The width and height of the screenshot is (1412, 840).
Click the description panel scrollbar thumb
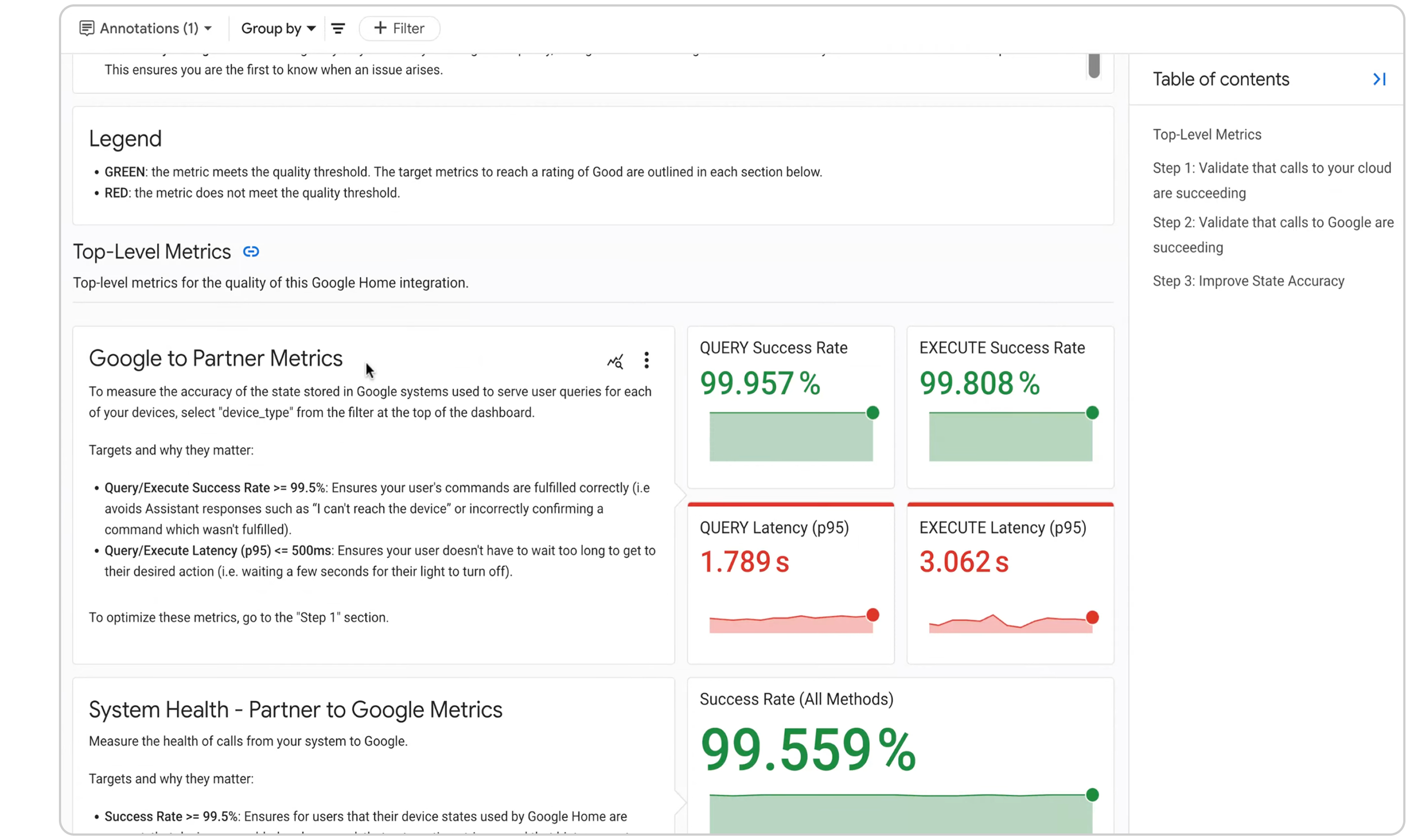pos(1094,65)
